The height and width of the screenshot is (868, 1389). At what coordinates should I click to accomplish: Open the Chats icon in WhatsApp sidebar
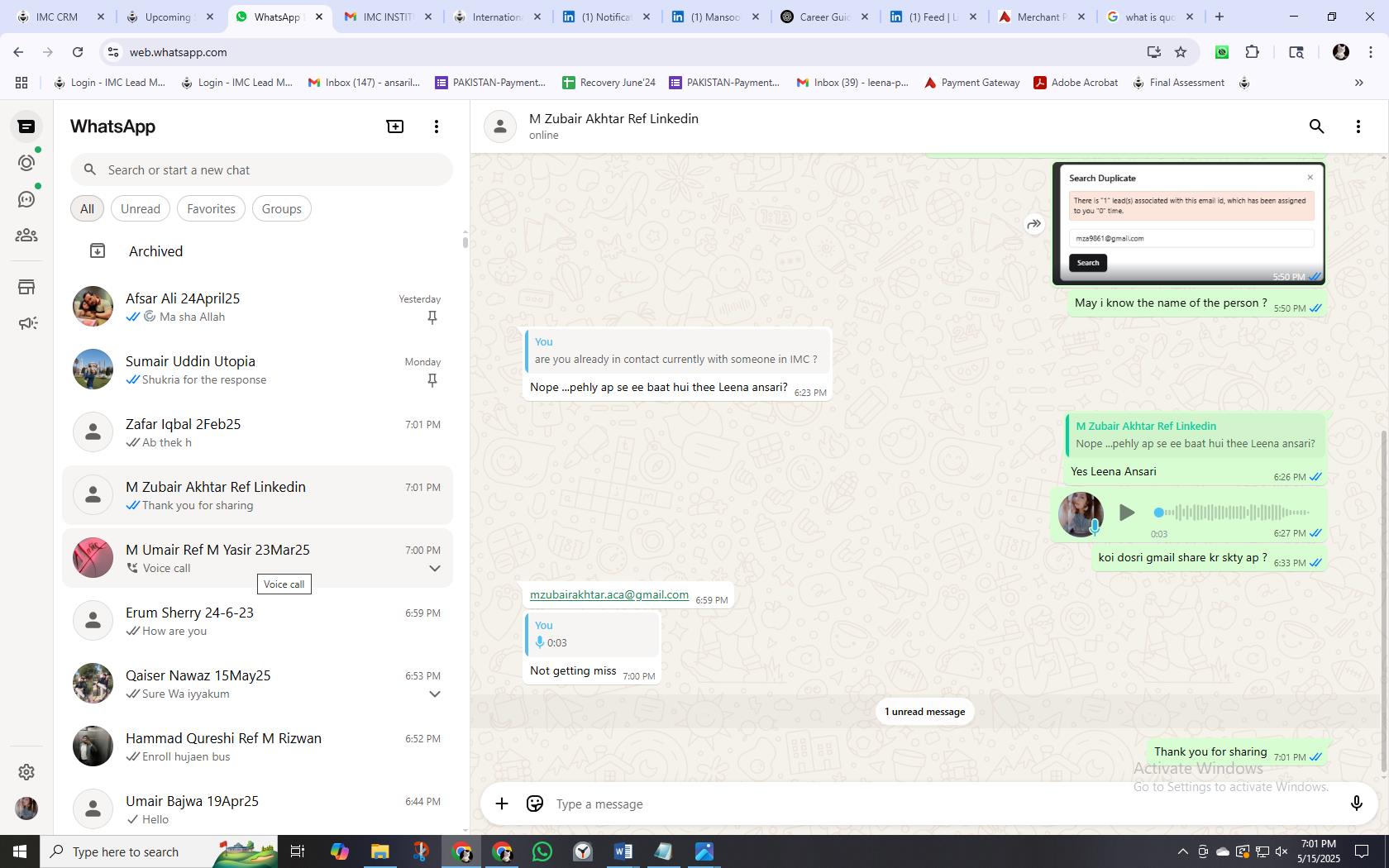point(26,126)
